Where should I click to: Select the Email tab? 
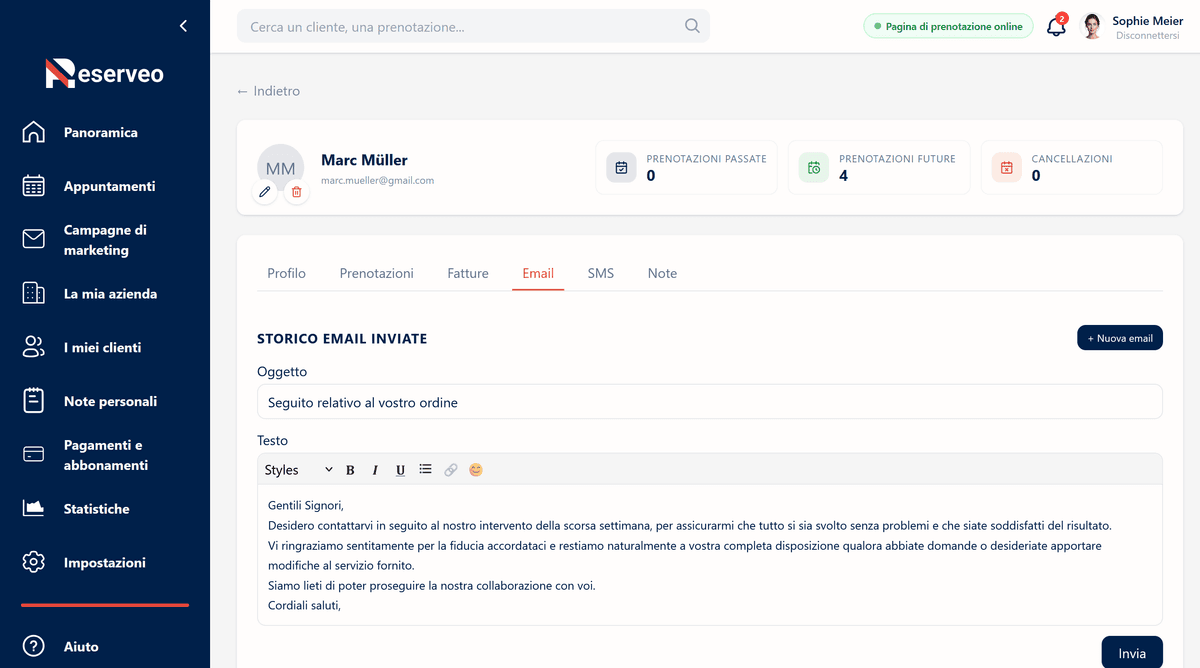(x=538, y=273)
